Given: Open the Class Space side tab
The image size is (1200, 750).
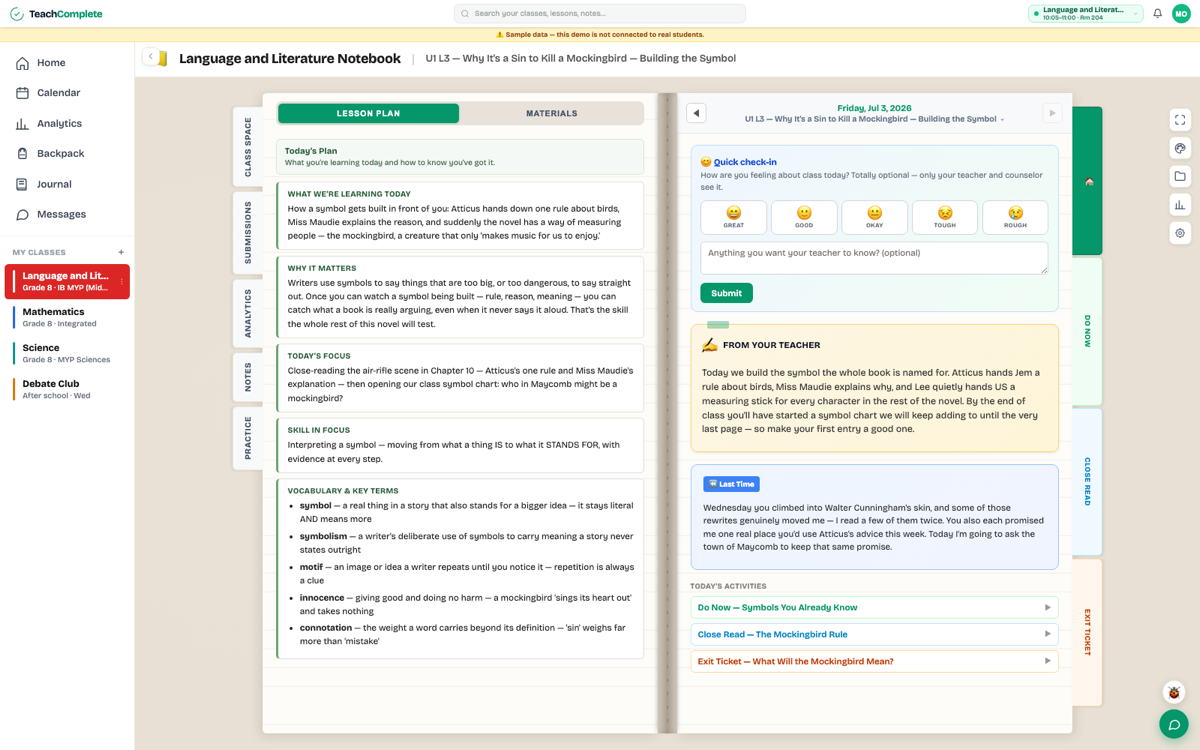Looking at the screenshot, I should pyautogui.click(x=248, y=146).
